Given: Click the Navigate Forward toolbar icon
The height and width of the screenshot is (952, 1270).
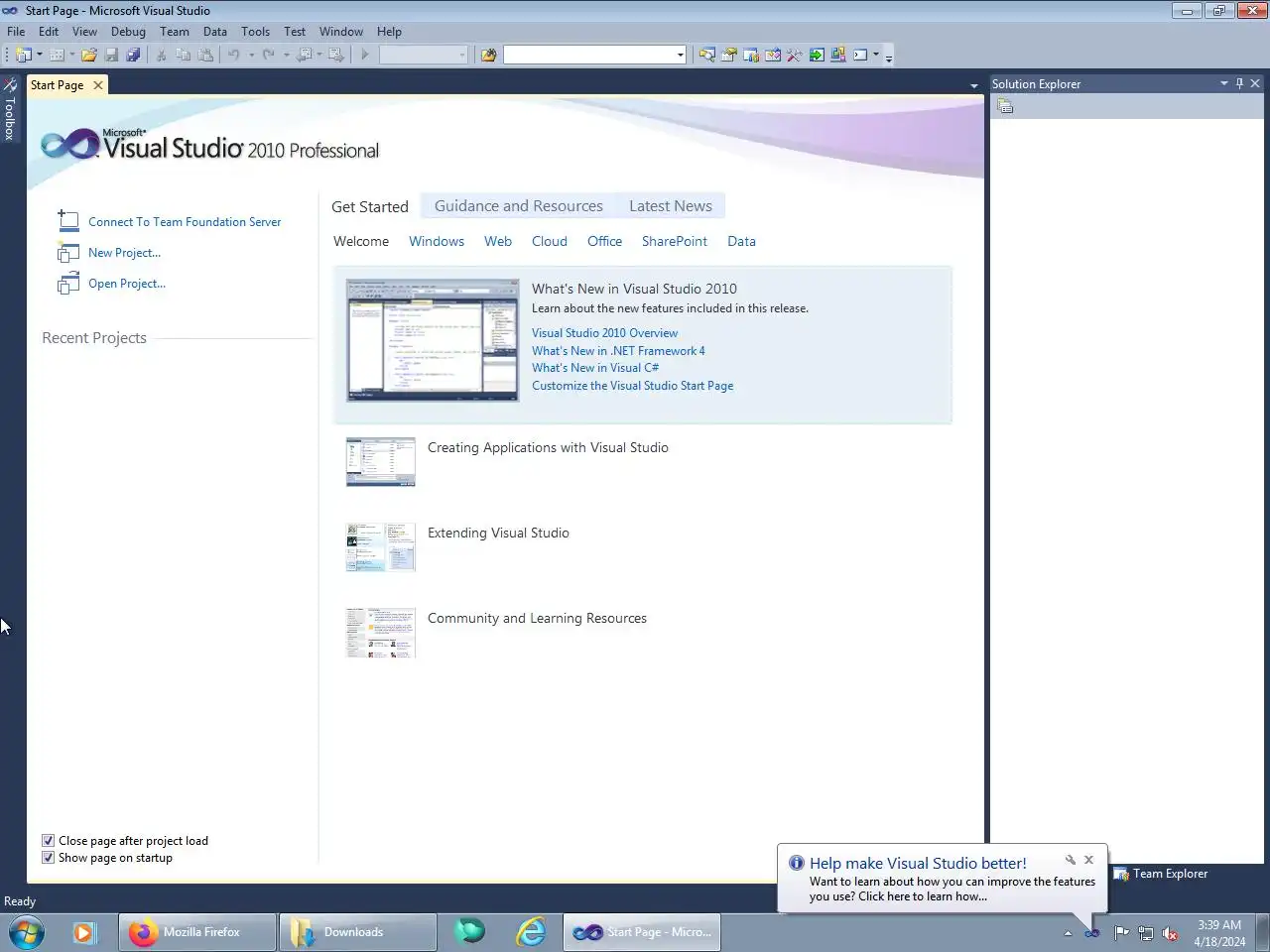Looking at the screenshot, I should coord(336,55).
